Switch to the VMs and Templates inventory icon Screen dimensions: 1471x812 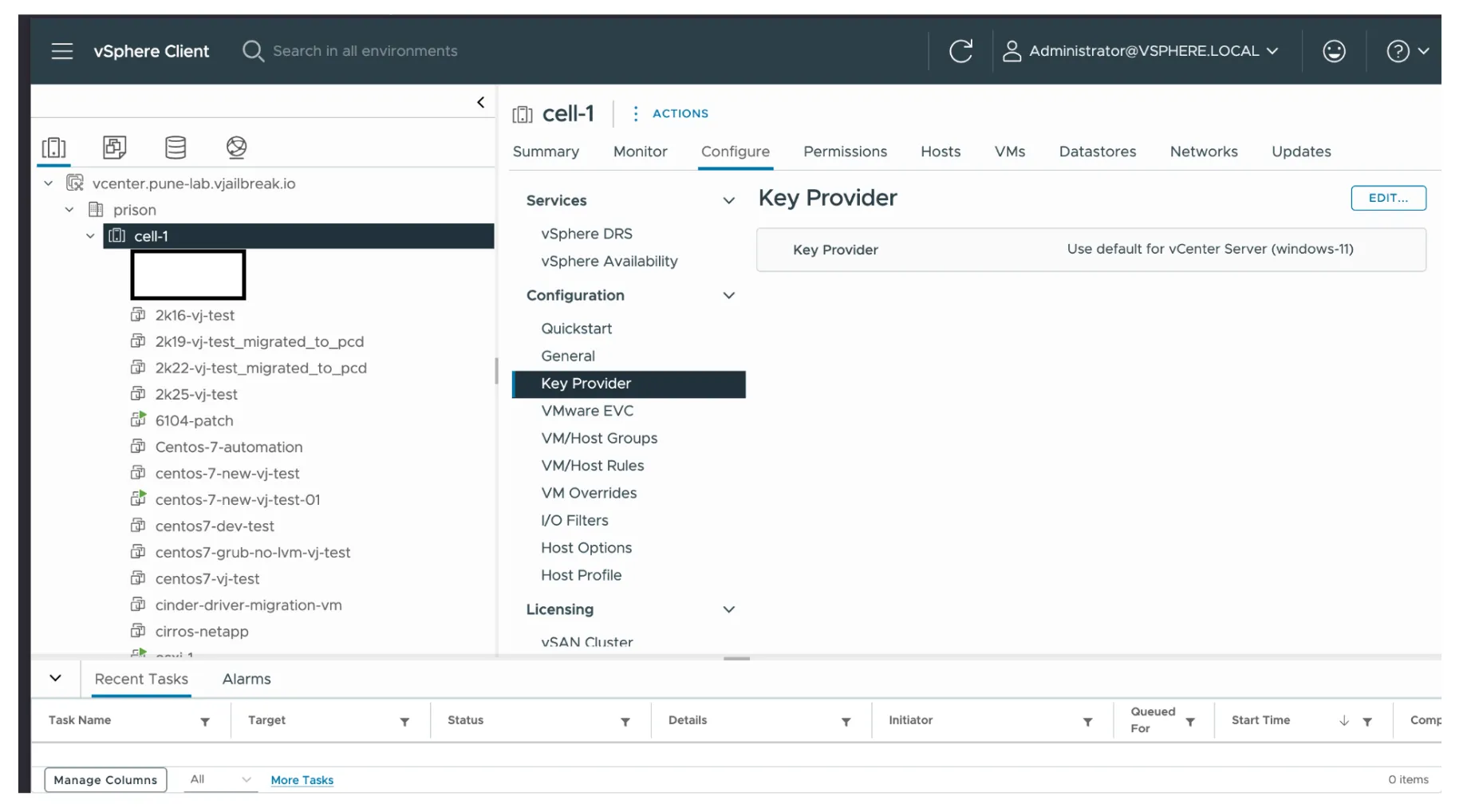114,148
